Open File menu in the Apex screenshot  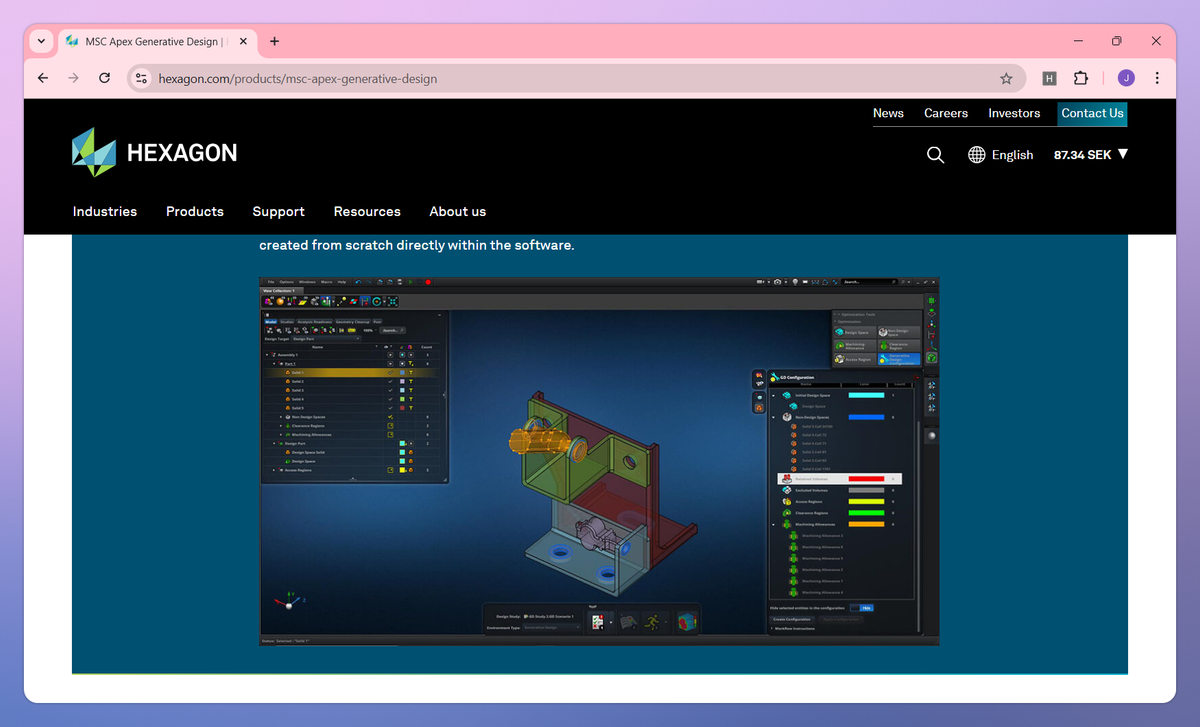pyautogui.click(x=271, y=282)
